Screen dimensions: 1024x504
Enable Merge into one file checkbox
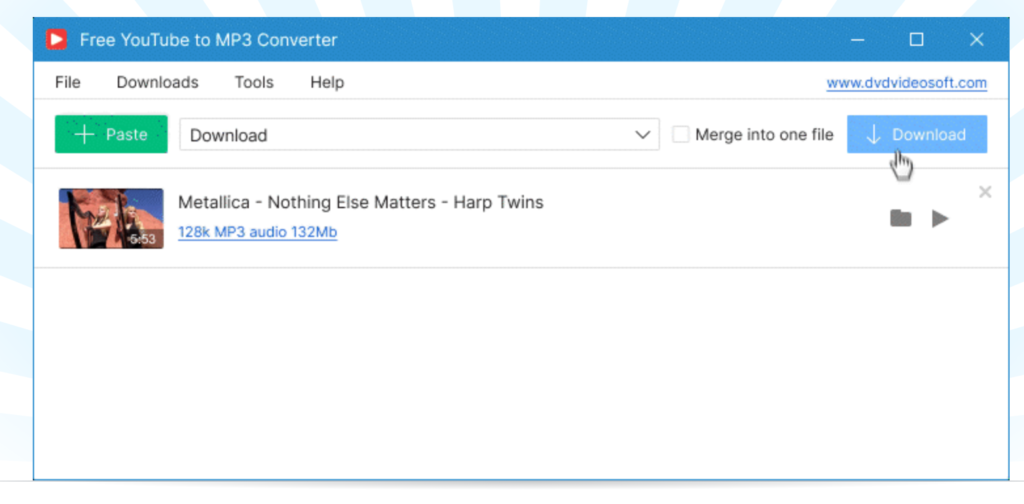pyautogui.click(x=680, y=134)
